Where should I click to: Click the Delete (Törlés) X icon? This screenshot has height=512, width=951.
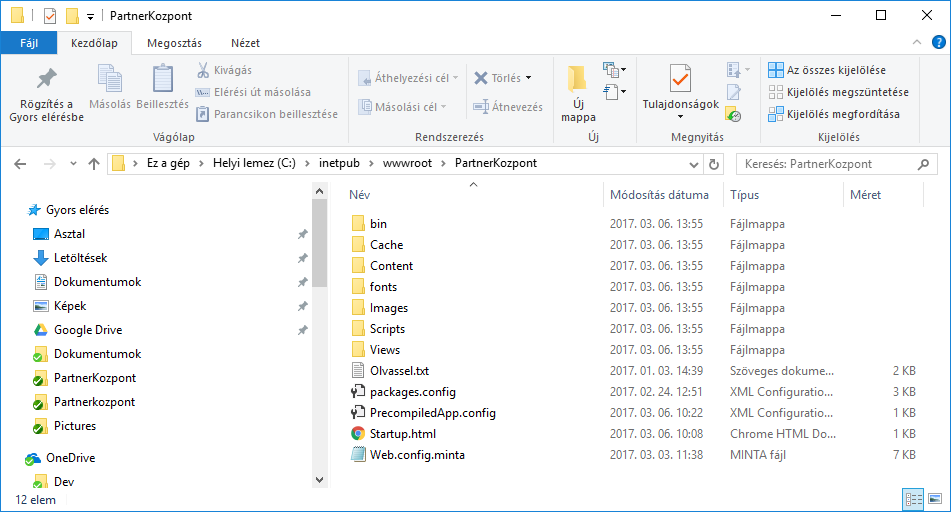(x=481, y=78)
